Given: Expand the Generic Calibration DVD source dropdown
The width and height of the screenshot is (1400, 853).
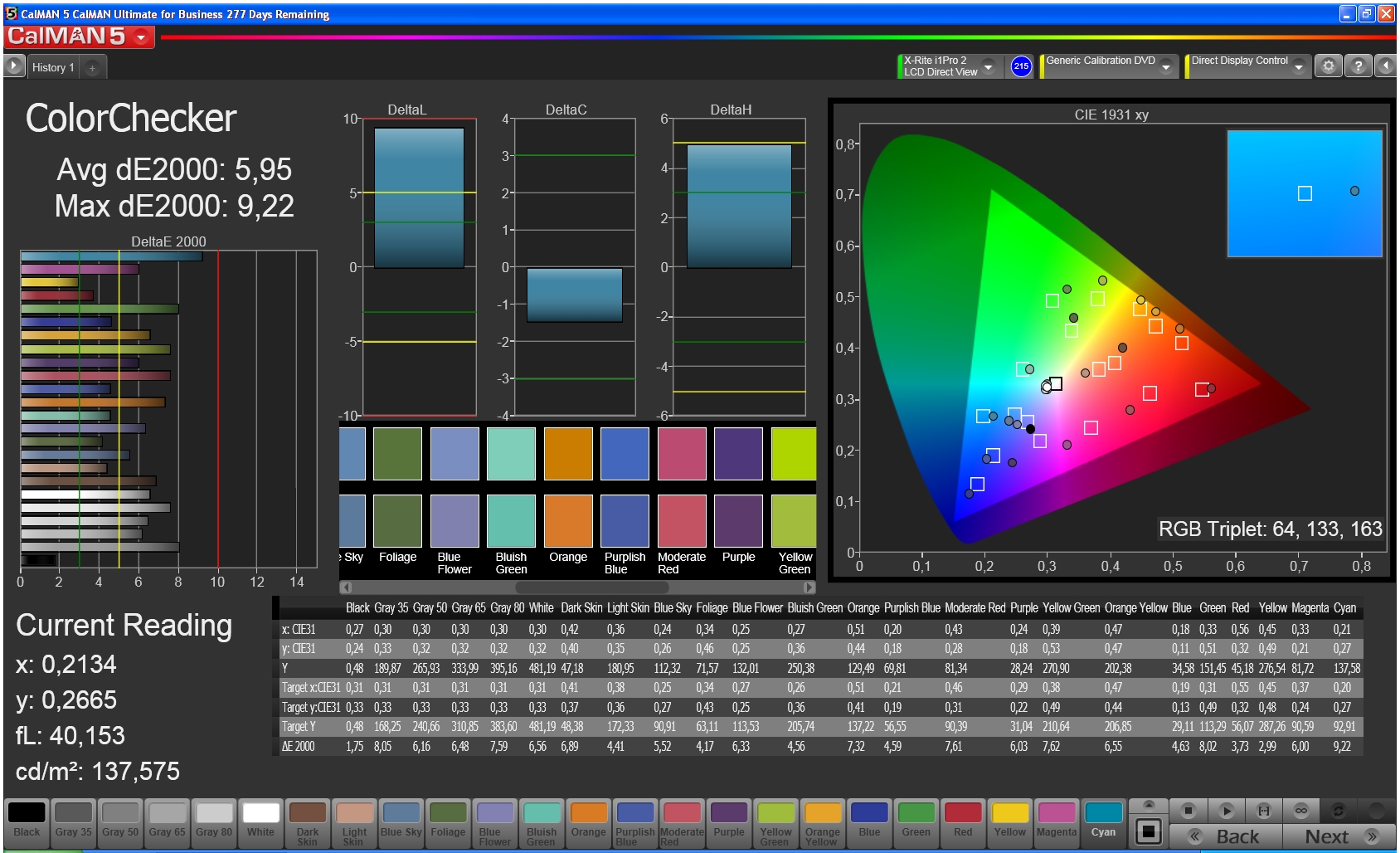Looking at the screenshot, I should [x=1166, y=66].
